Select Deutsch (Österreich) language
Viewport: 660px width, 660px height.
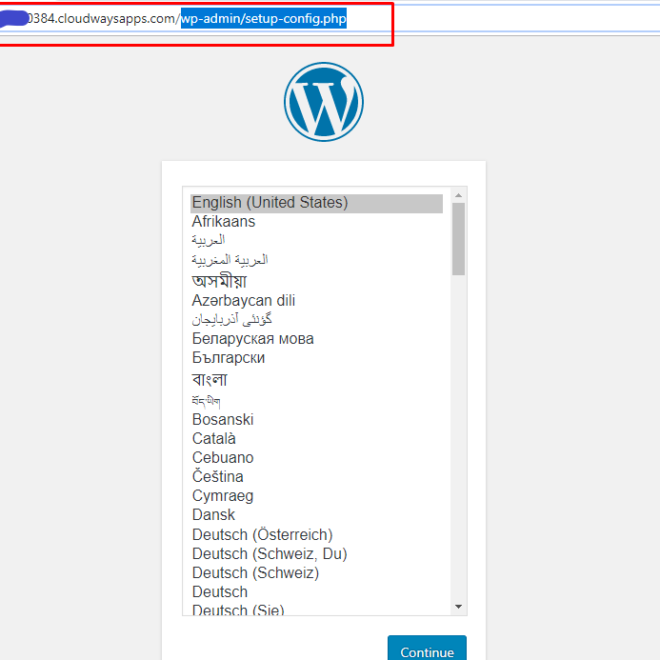[317, 535]
